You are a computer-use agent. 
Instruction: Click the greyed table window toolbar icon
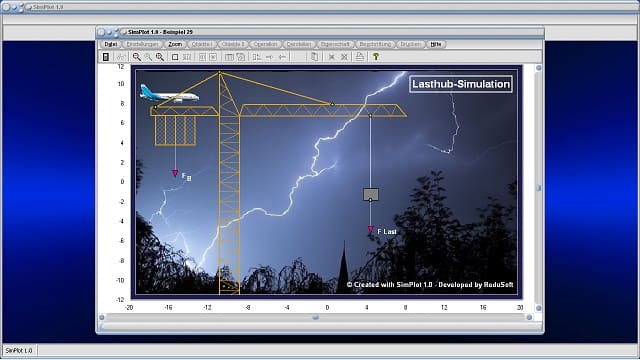point(229,57)
